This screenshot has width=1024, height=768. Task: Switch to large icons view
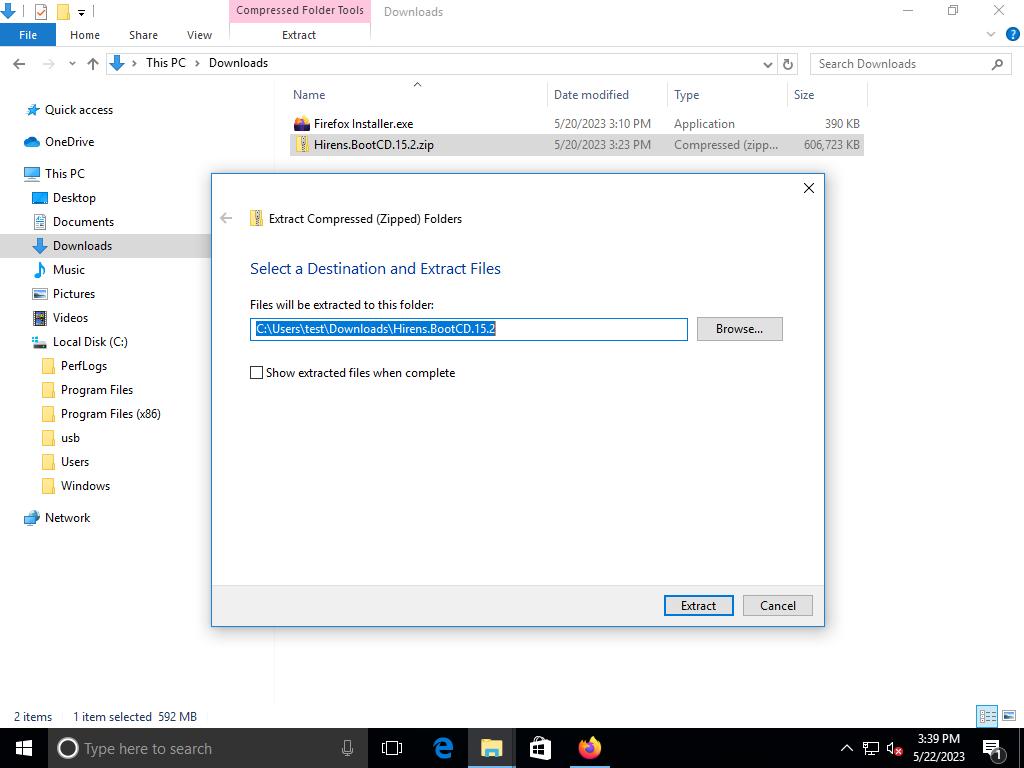tap(1008, 716)
